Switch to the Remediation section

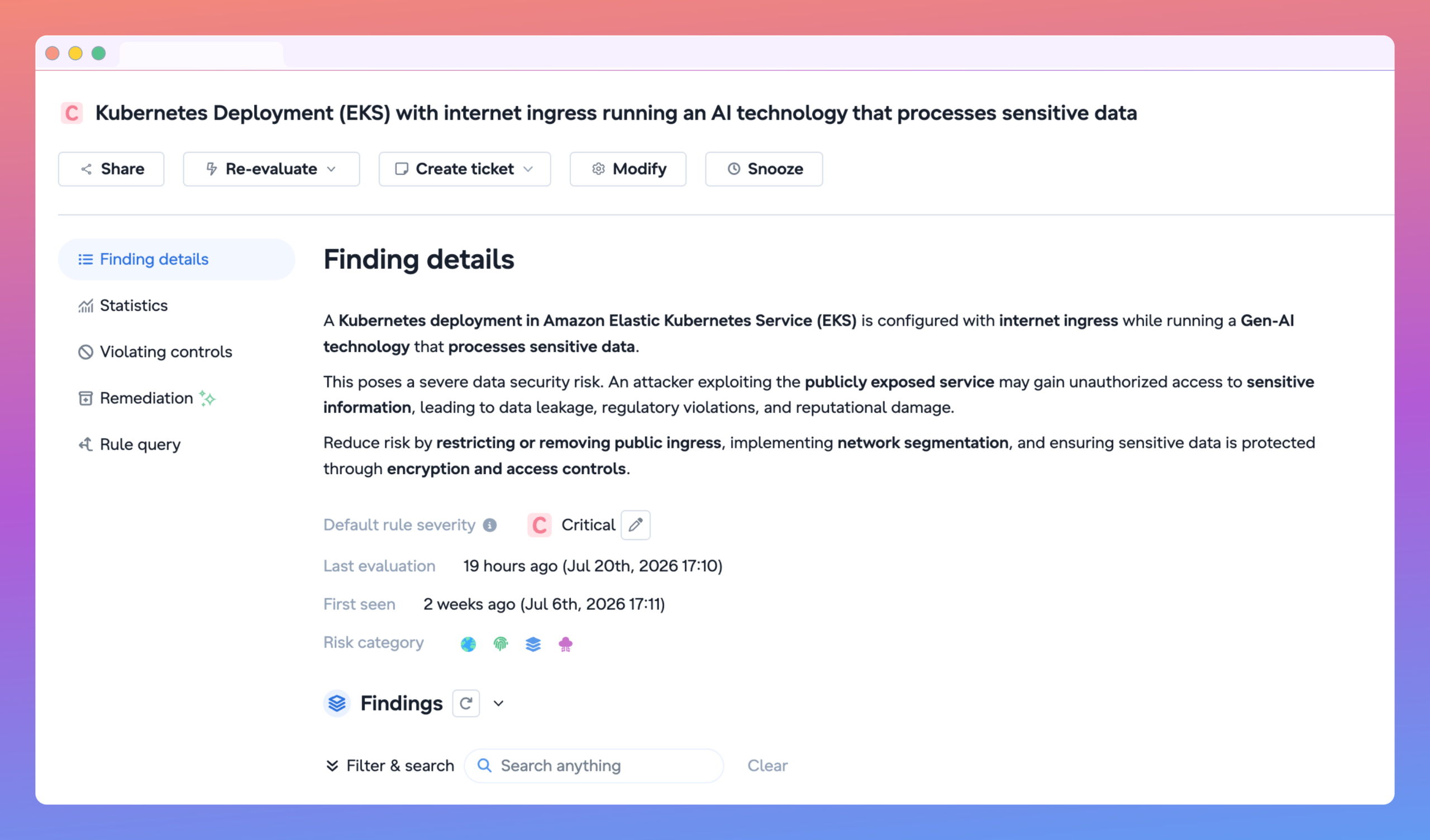[146, 398]
